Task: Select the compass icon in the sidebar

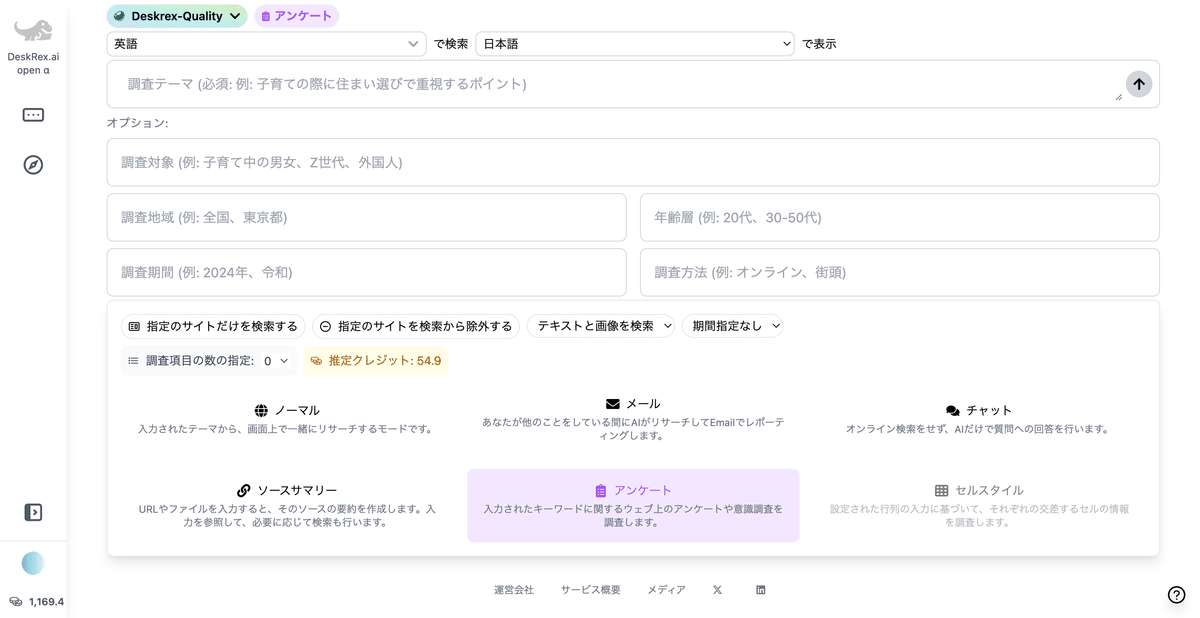Action: pos(33,164)
